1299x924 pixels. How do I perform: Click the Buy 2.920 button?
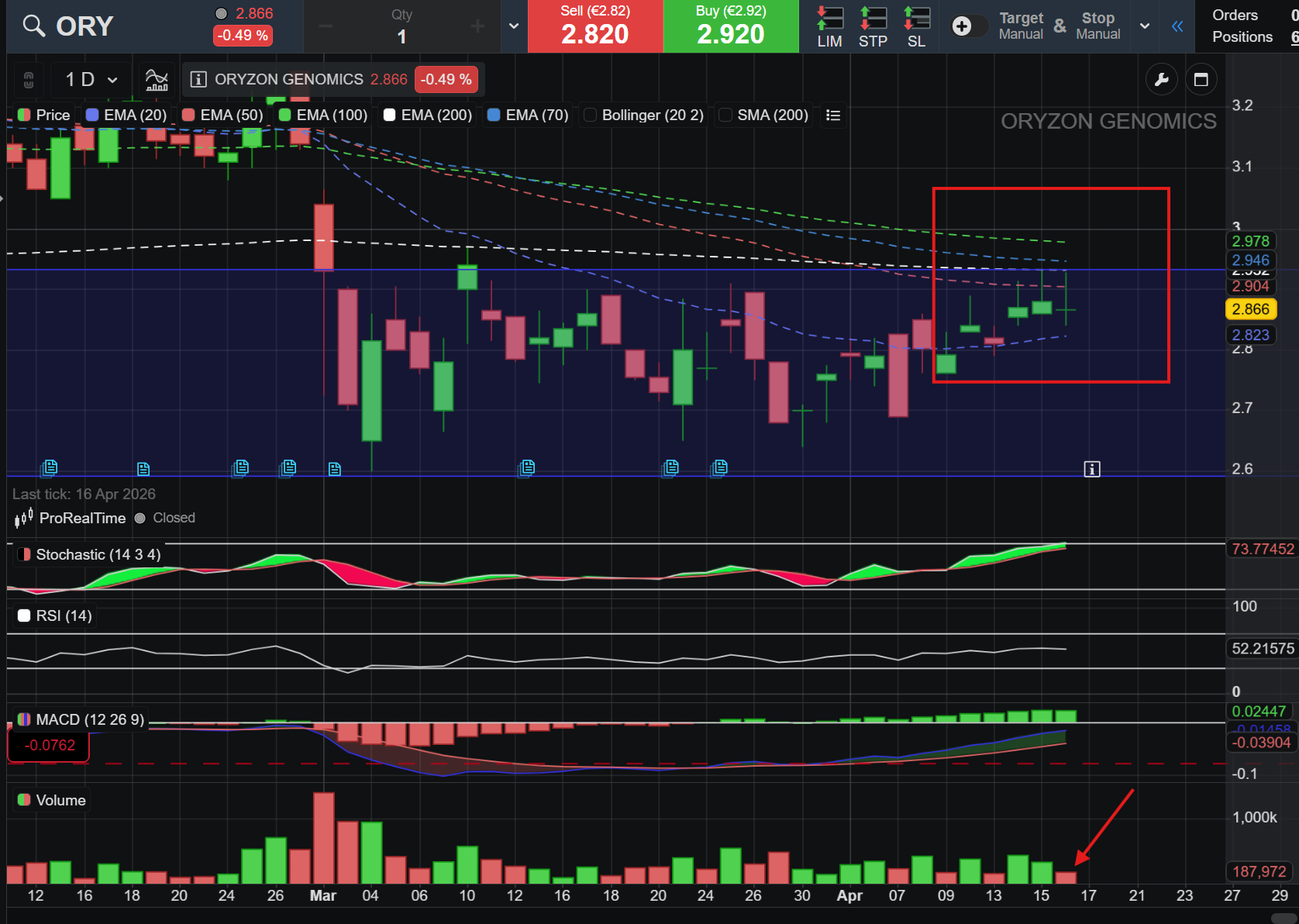[x=731, y=26]
